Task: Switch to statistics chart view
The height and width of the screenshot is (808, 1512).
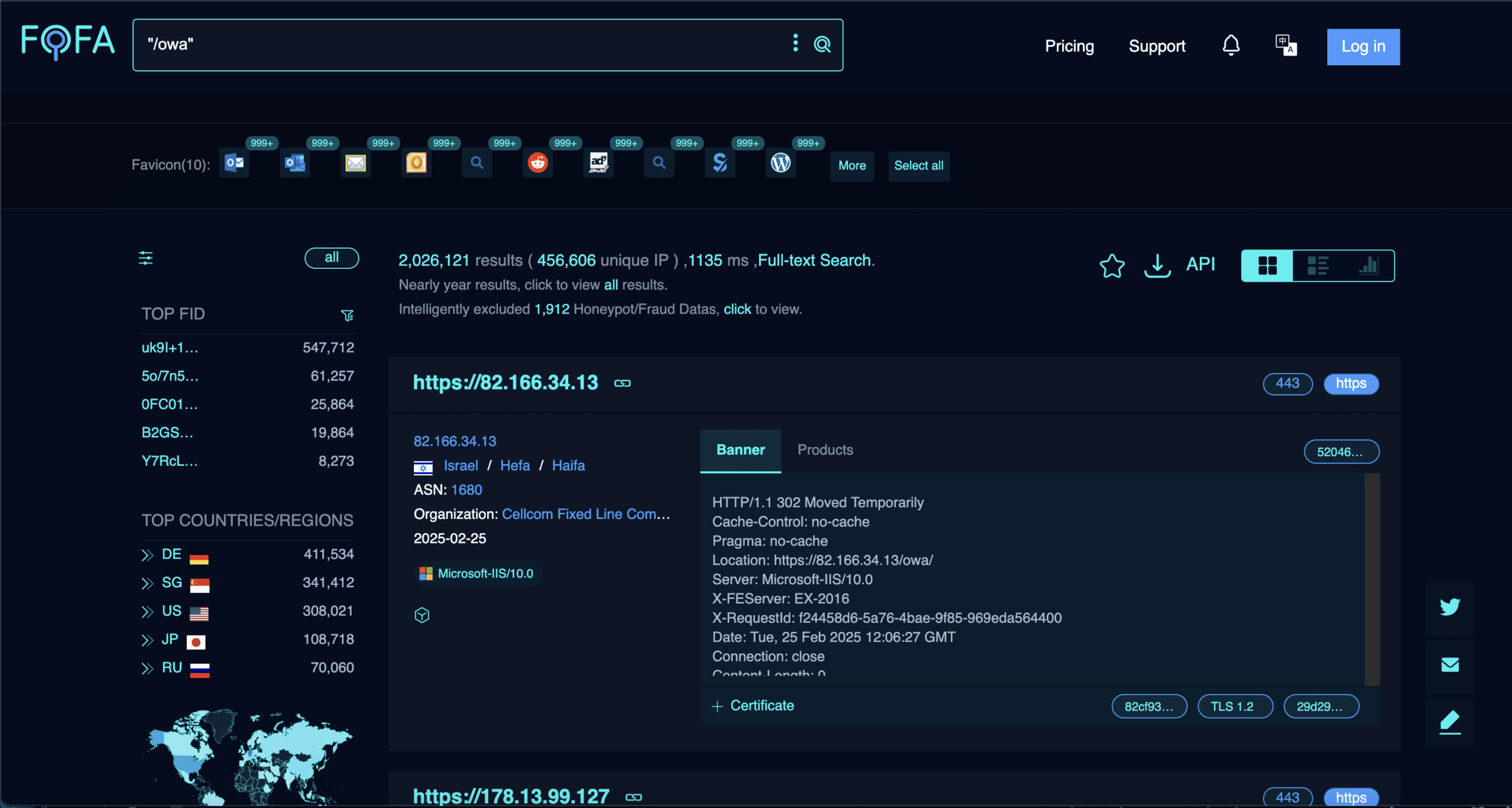Action: click(x=1369, y=265)
